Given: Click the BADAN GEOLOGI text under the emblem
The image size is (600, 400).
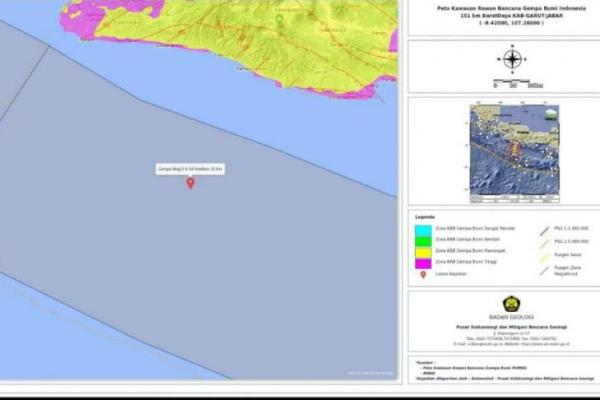Looking at the screenshot, I should pos(511,317).
